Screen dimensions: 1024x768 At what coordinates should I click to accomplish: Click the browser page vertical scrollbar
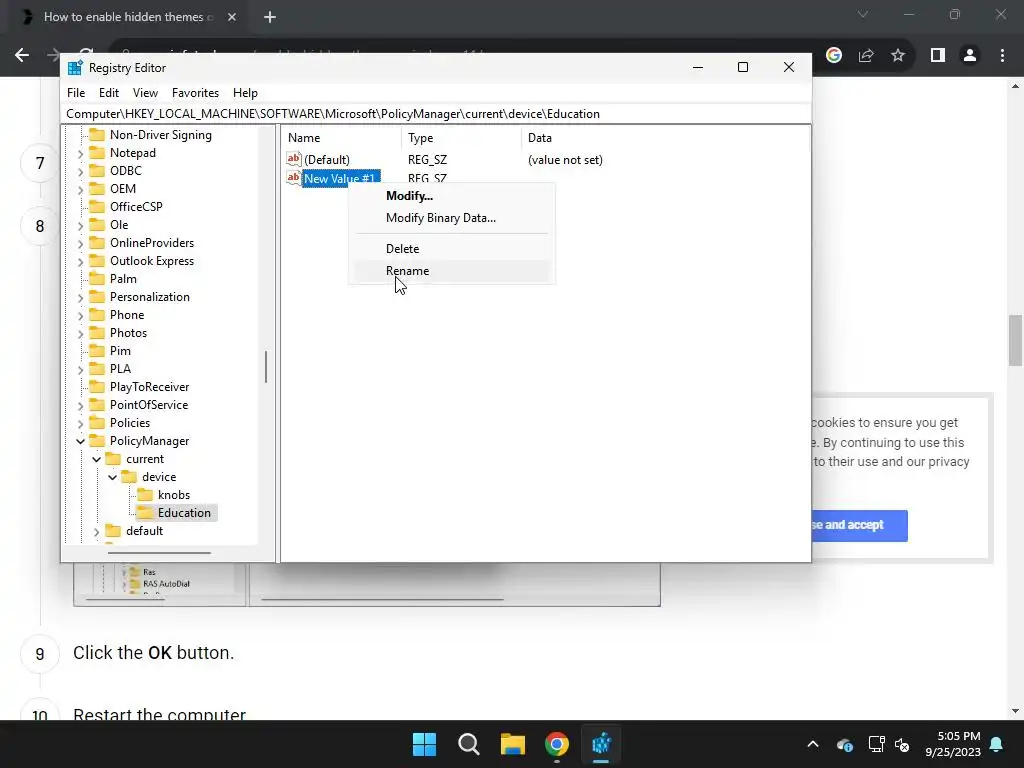[x=1015, y=340]
